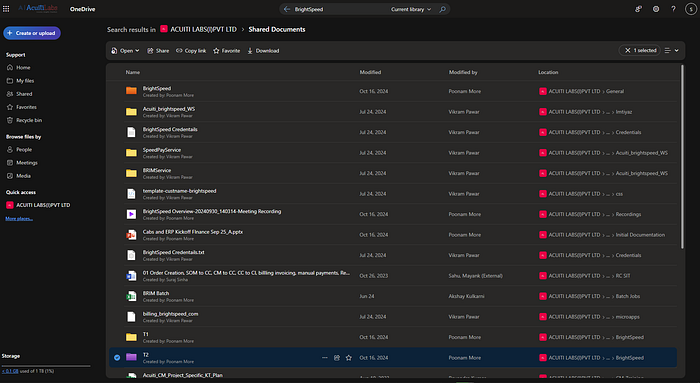This screenshot has width=700, height=383.
Task: Click the Batch Jobs location link
Action: click(x=628, y=296)
